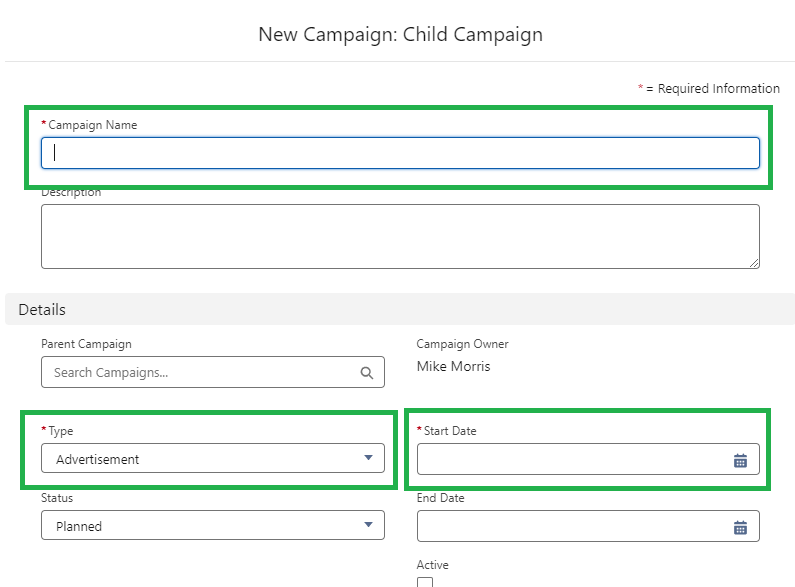The width and height of the screenshot is (795, 587).
Task: Open the Type dropdown showing Advertisement
Action: tap(200, 459)
